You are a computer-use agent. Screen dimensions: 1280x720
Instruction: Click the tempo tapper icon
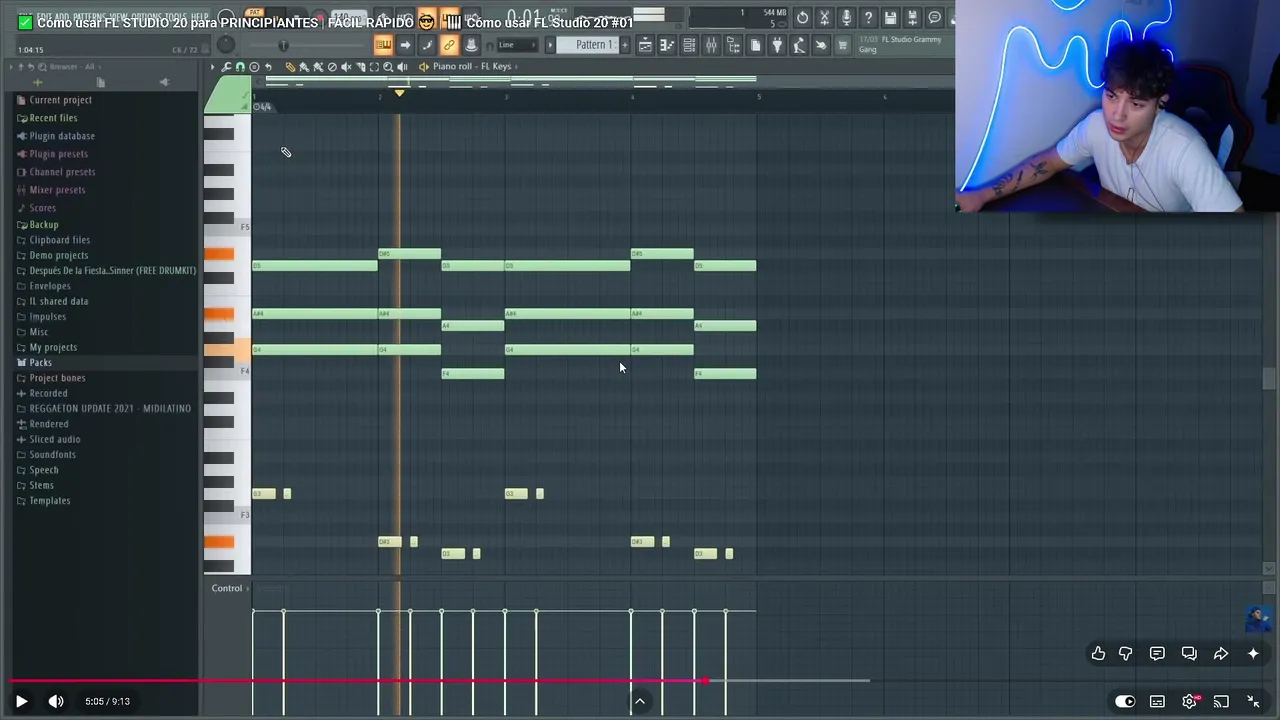pyautogui.click(x=799, y=45)
